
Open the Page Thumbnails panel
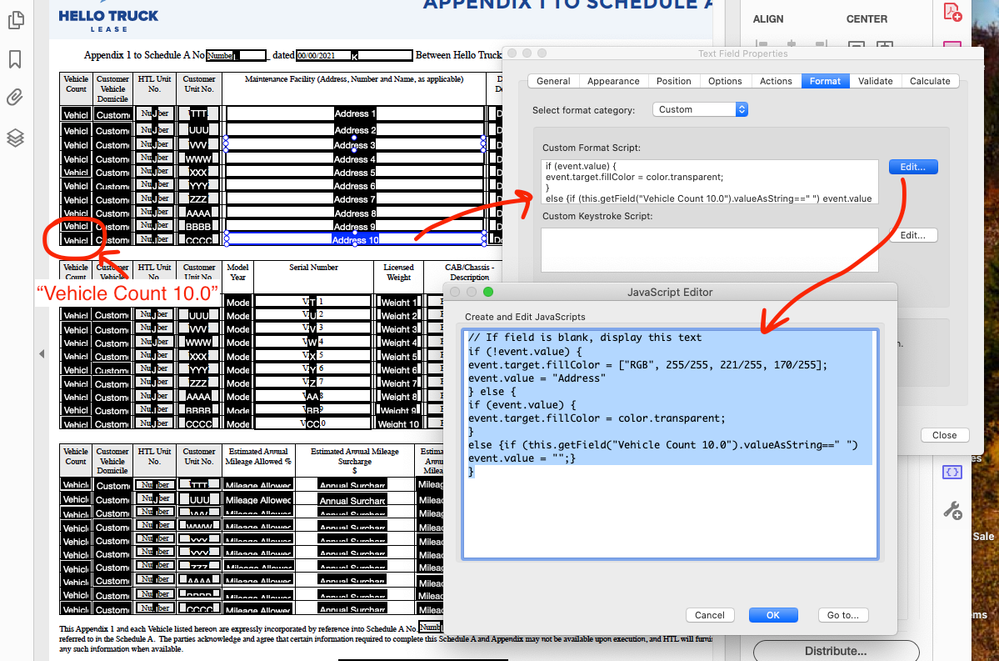pos(15,20)
